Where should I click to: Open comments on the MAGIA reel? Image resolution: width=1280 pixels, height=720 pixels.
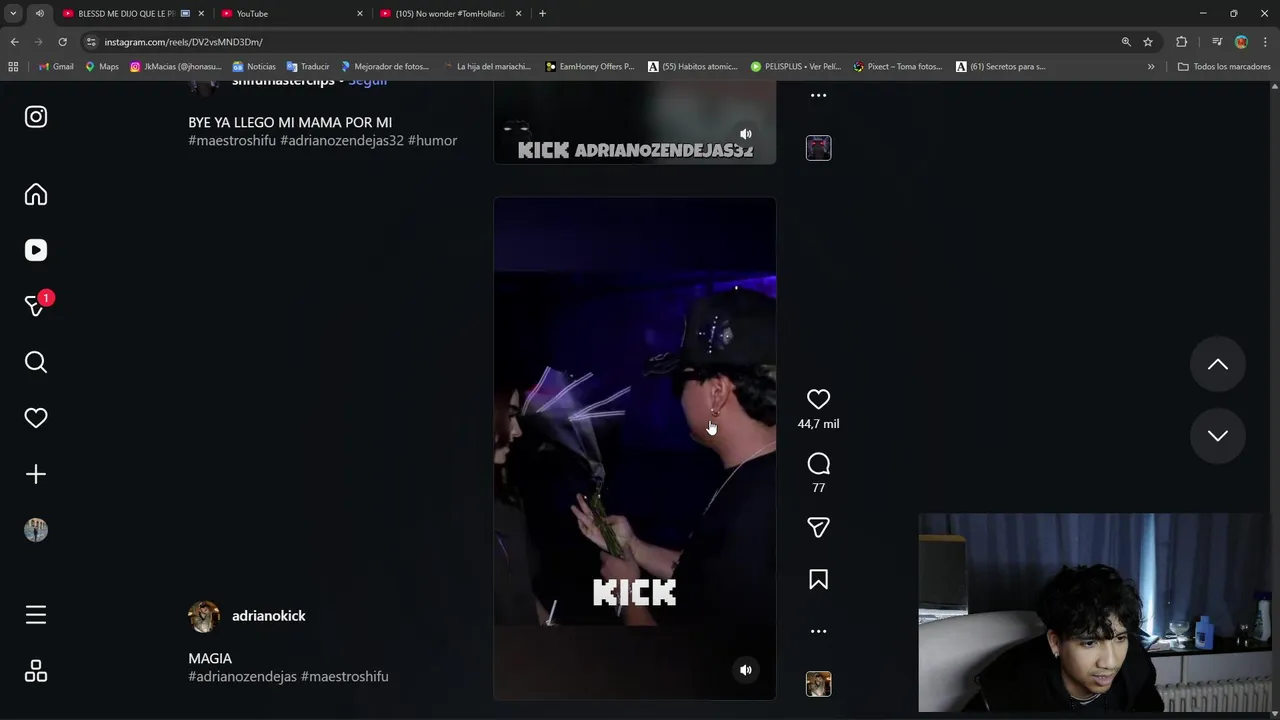coord(818,464)
